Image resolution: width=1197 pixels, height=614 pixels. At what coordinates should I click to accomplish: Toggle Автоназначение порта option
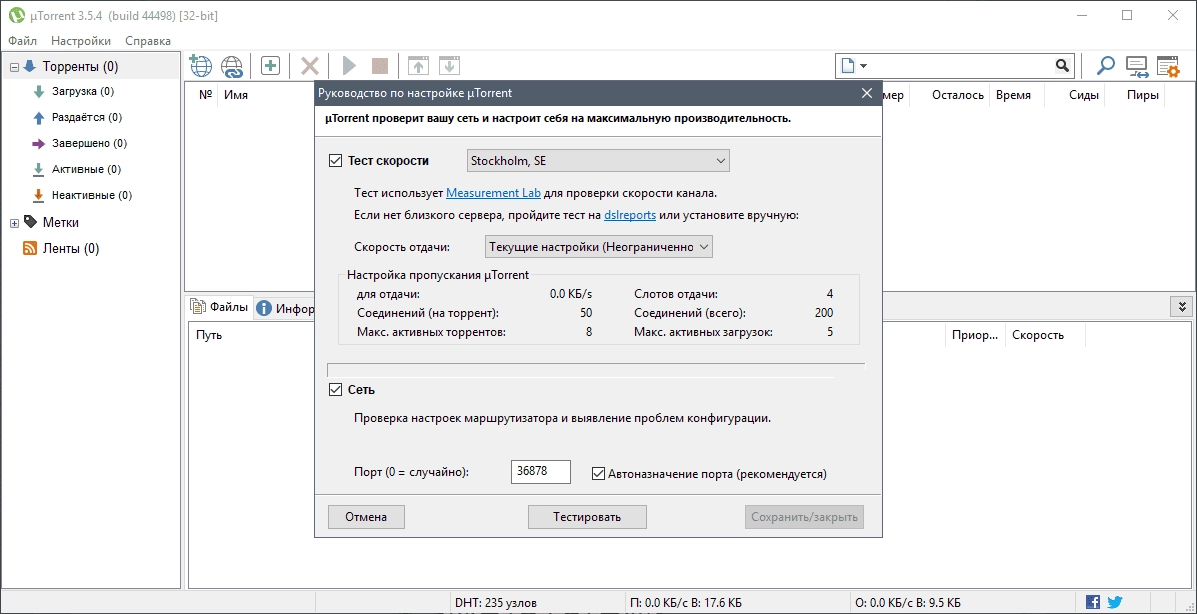coord(597,472)
